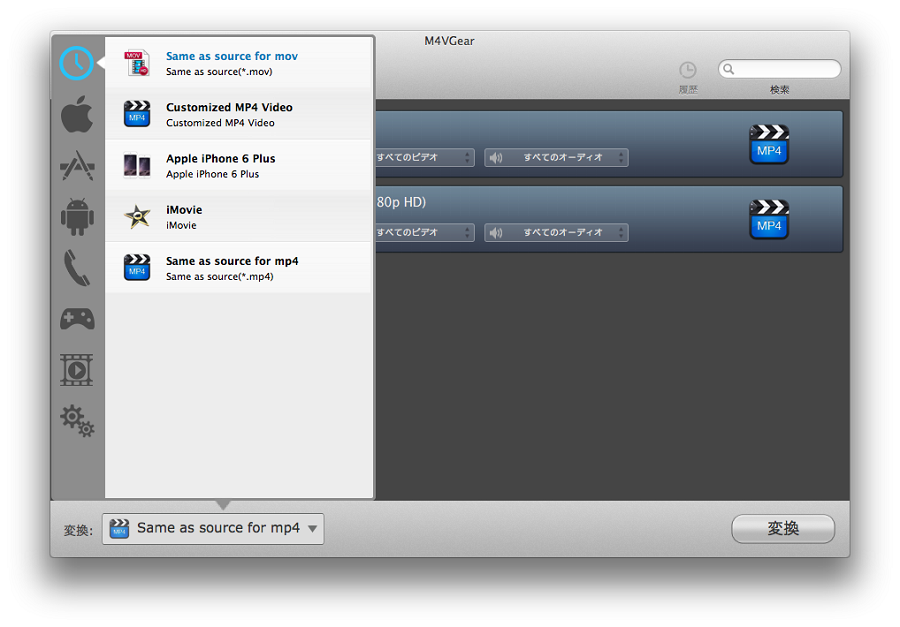Select the iMovie output profile
This screenshot has height=627, width=900.
(x=239, y=216)
